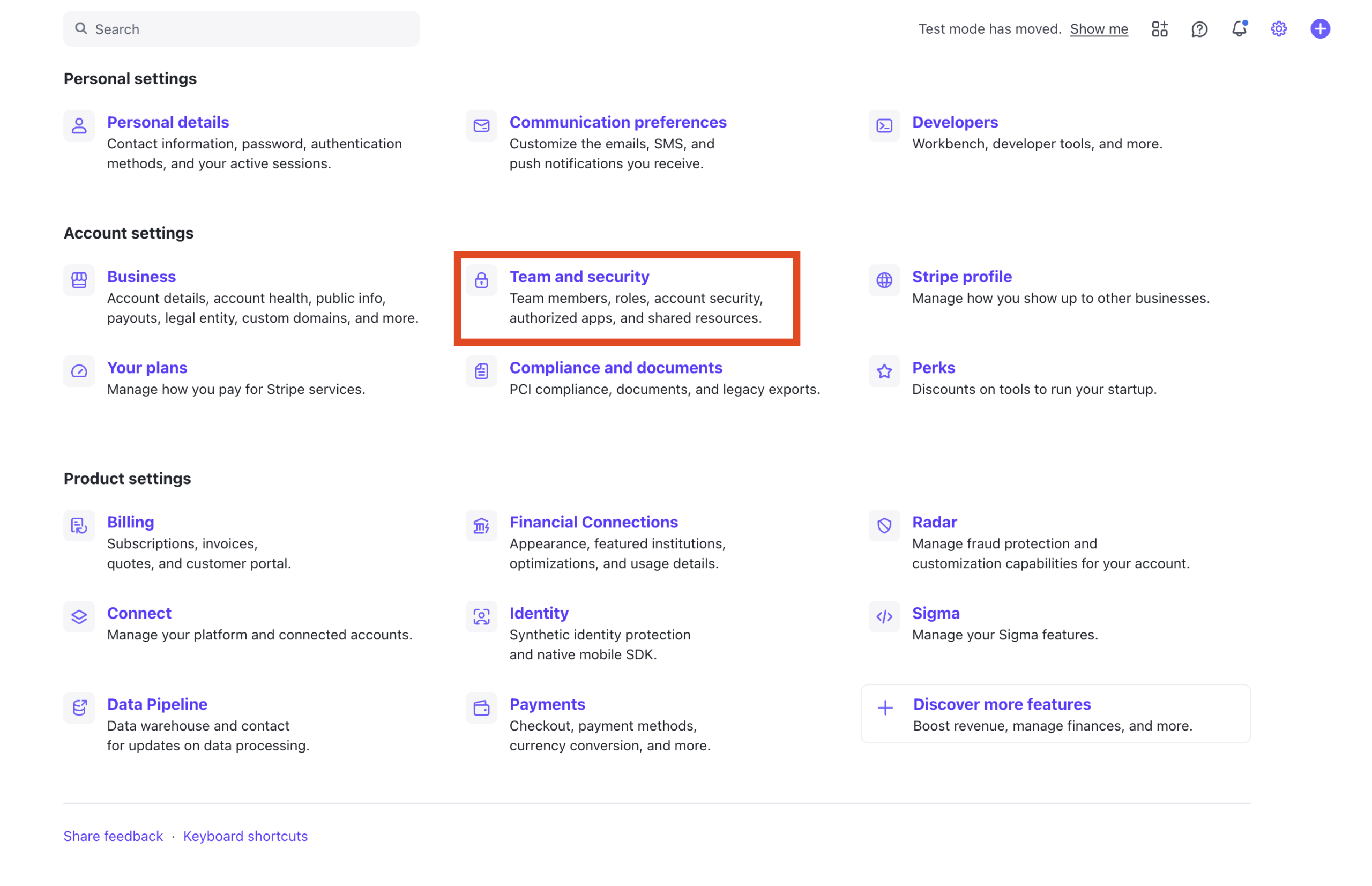The image size is (1372, 886).
Task: Open Personal details settings
Action: coord(168,122)
